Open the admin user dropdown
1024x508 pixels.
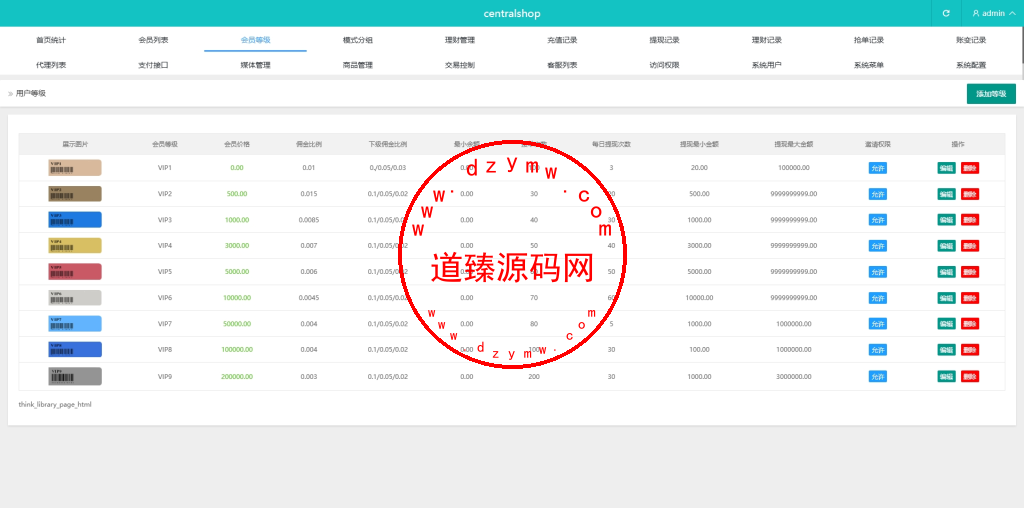(x=992, y=13)
